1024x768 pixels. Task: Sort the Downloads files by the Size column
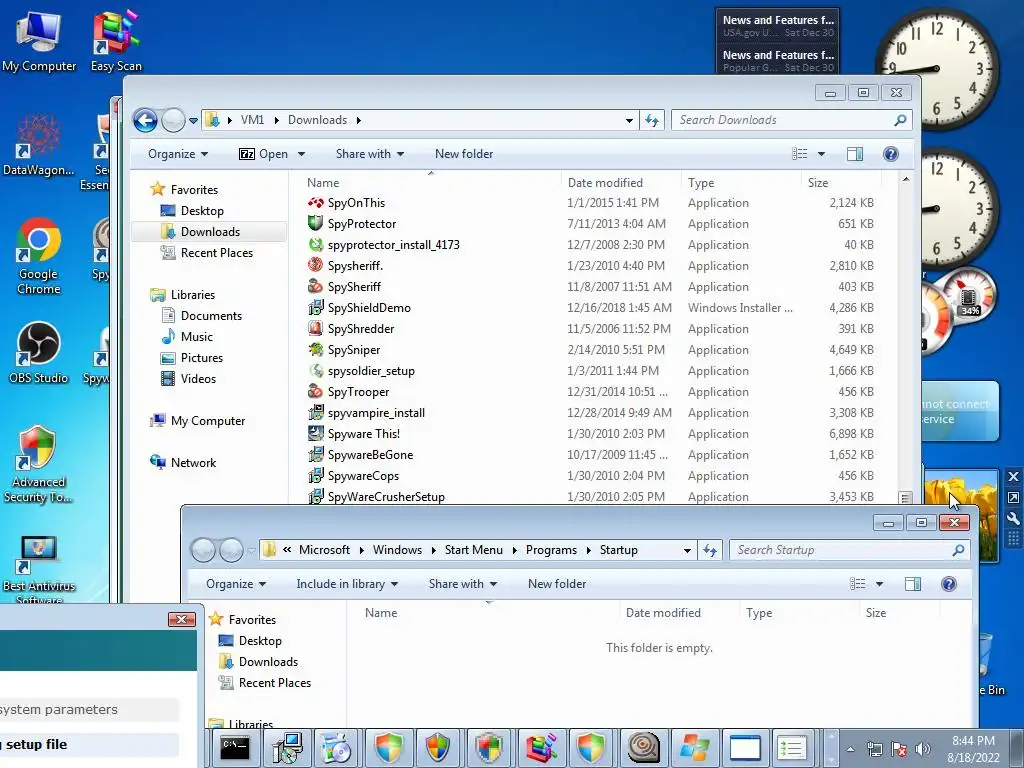click(x=818, y=183)
